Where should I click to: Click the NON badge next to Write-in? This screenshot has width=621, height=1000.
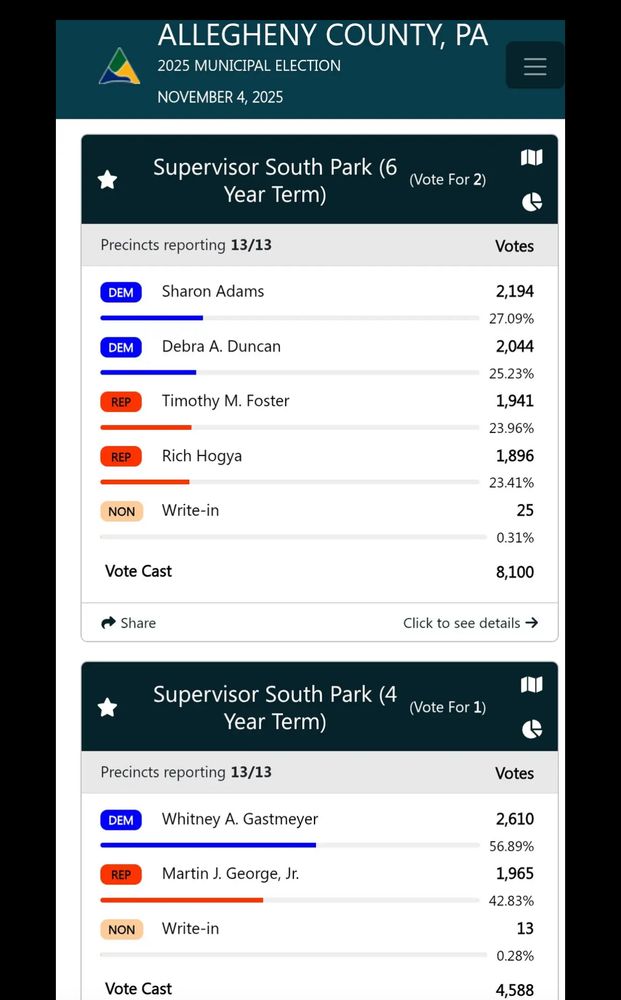coord(121,511)
